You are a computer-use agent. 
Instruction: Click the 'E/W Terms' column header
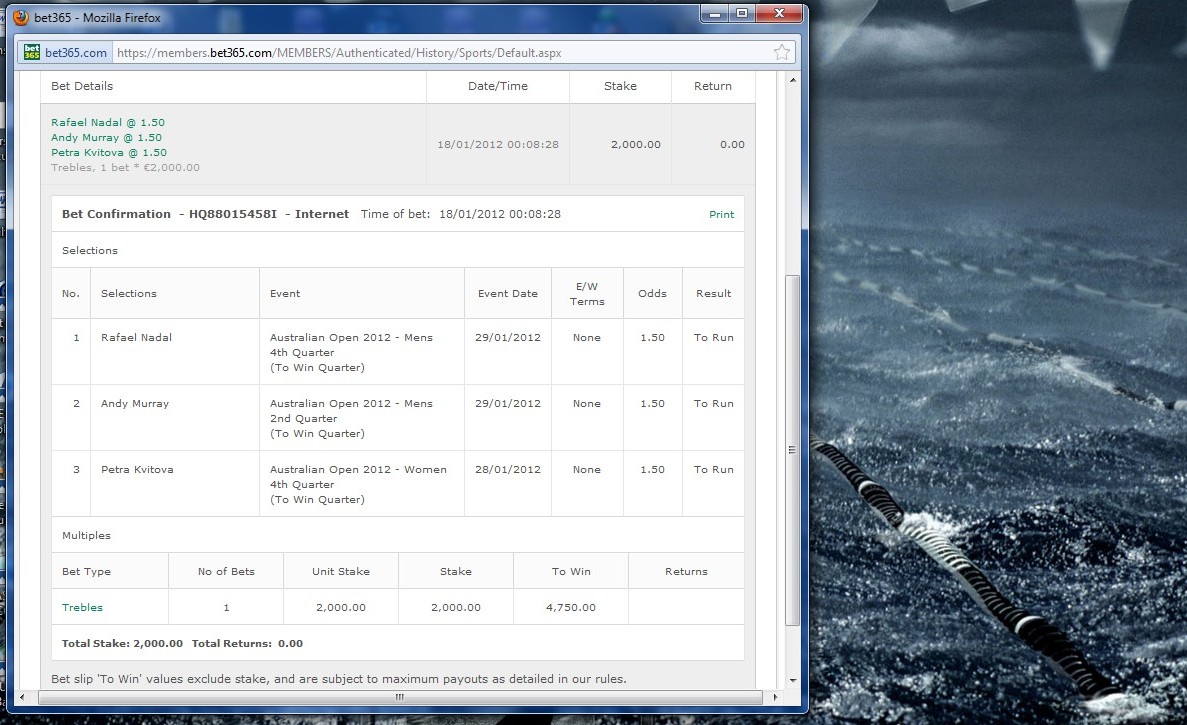pyautogui.click(x=587, y=294)
